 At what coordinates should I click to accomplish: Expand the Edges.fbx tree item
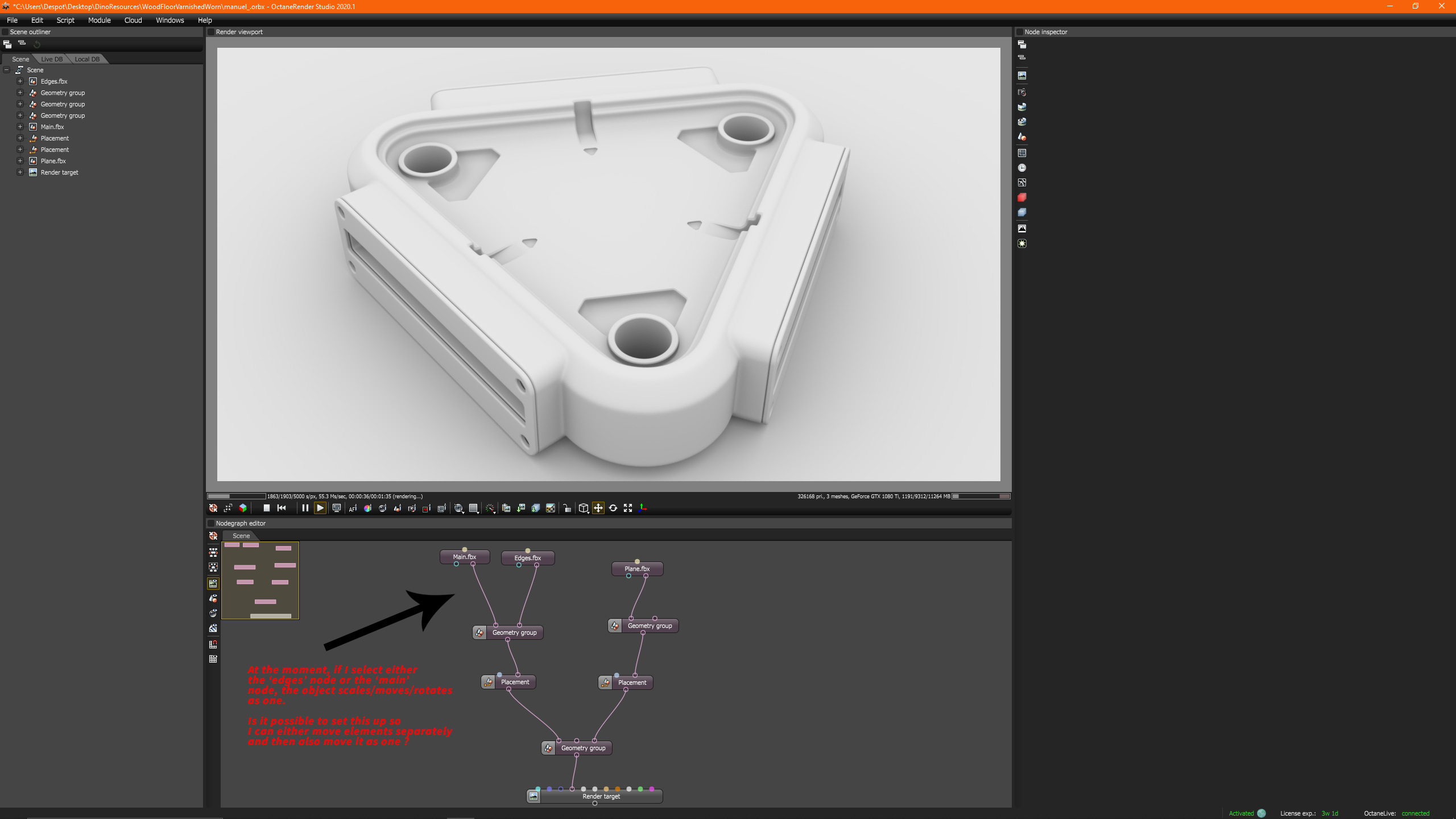[x=20, y=81]
